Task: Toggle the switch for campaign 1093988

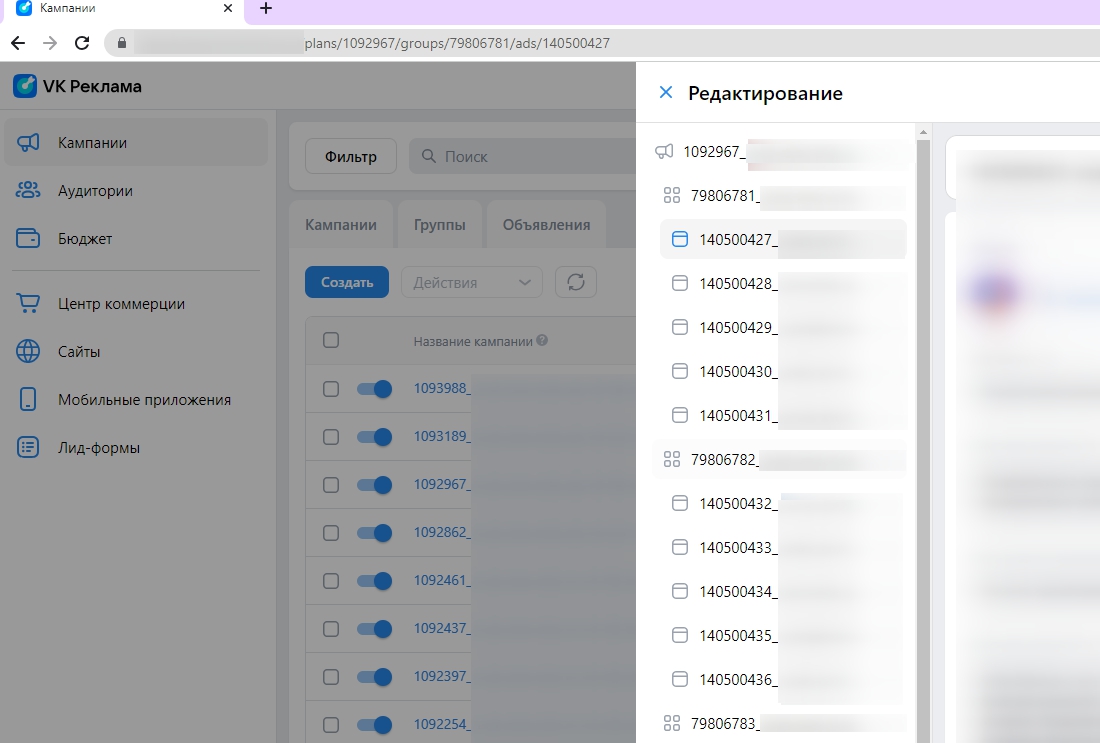Action: (374, 389)
